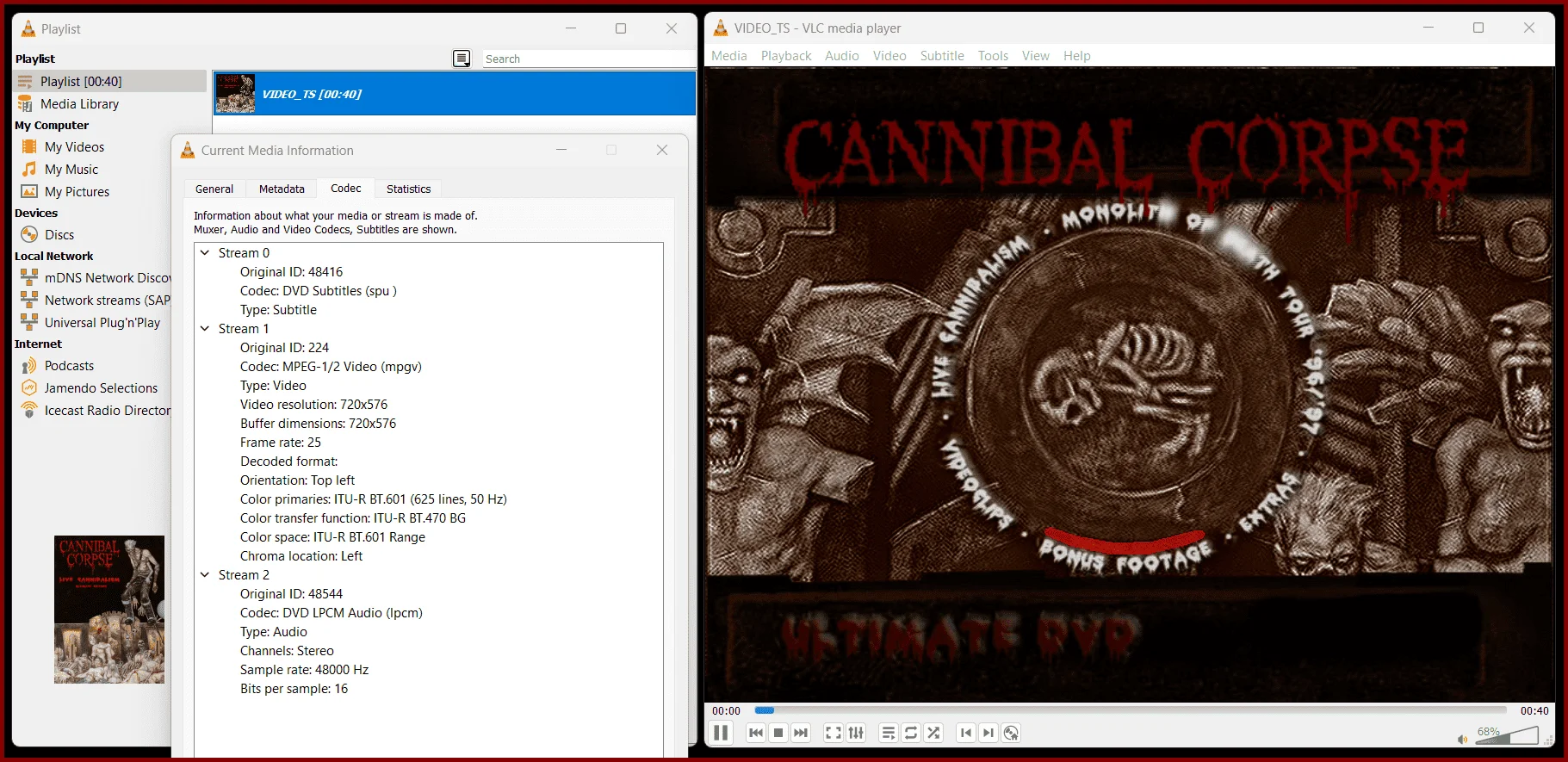Select 'Codec: MPEG-1/2 Video (mpgv)' row

coord(331,366)
